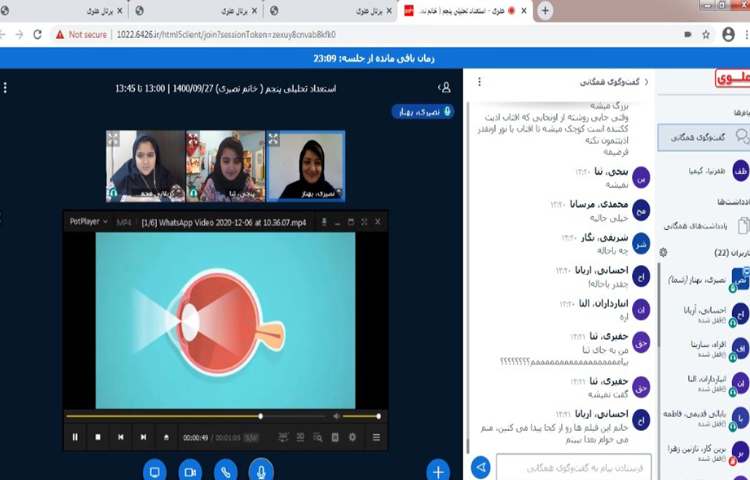Click محمدی، مرسانا name in chat
This screenshot has height=480, width=750.
coord(599,204)
